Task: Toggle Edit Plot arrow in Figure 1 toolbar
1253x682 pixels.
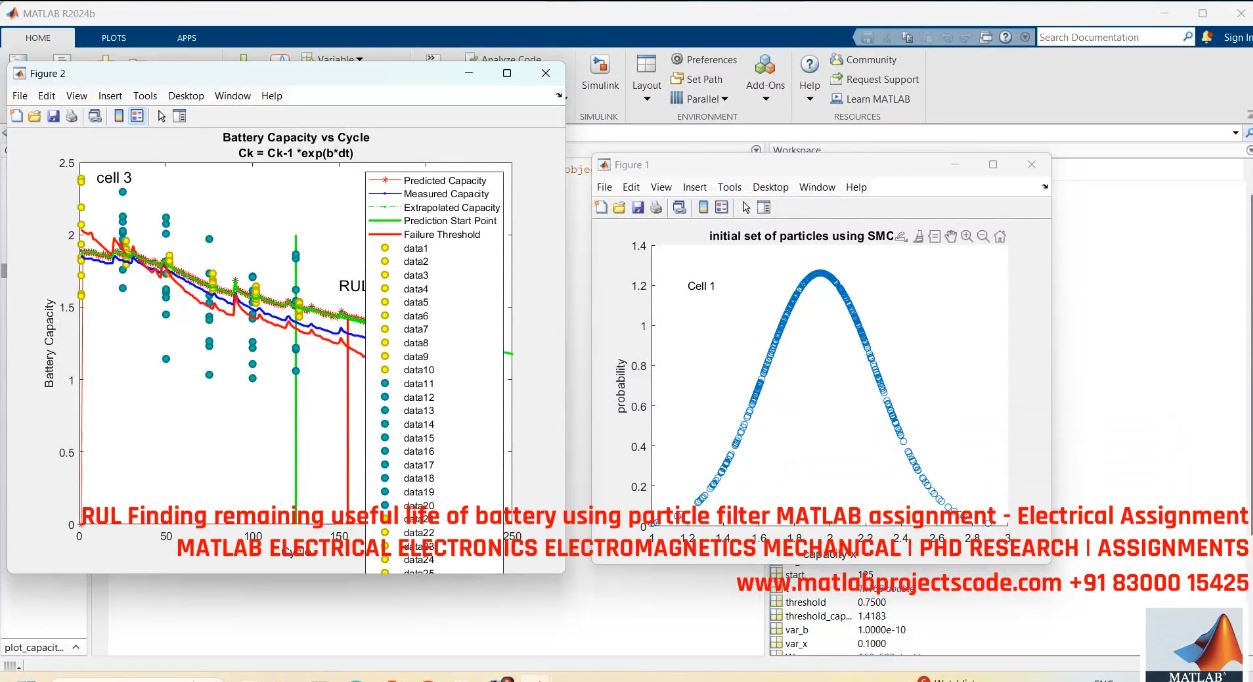Action: click(746, 207)
